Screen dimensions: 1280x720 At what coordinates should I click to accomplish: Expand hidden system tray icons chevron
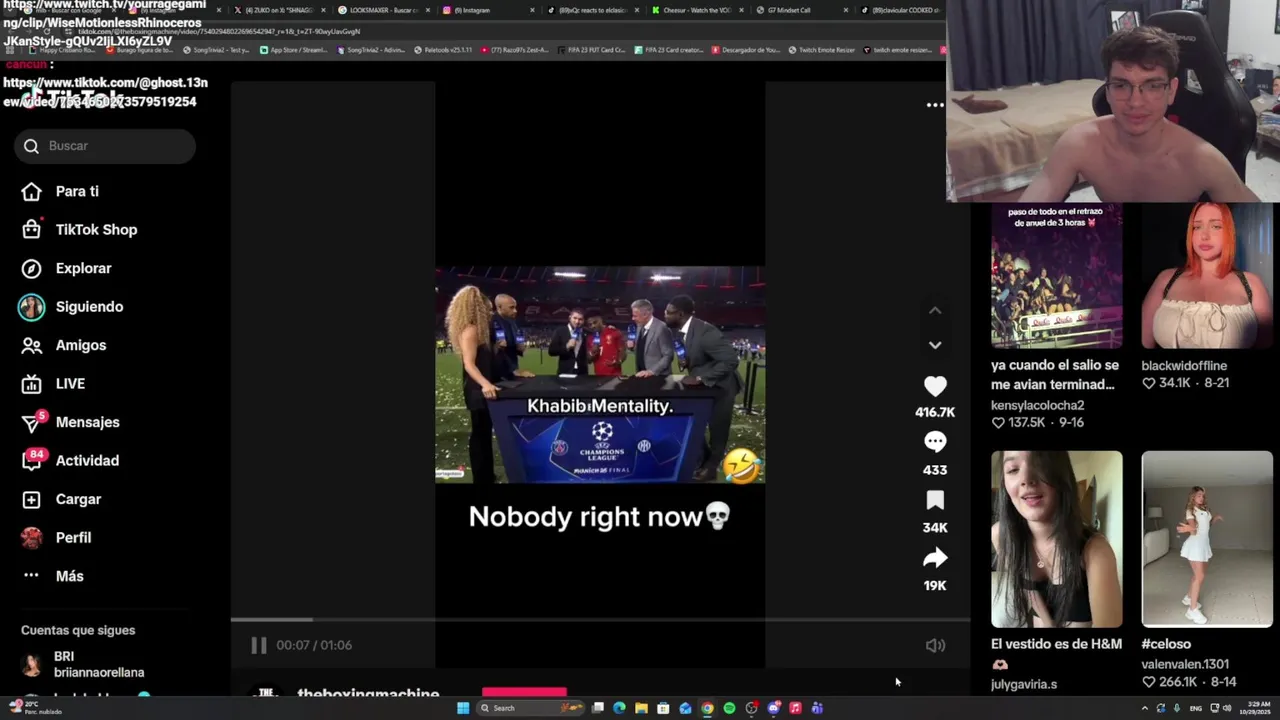pyautogui.click(x=1145, y=708)
